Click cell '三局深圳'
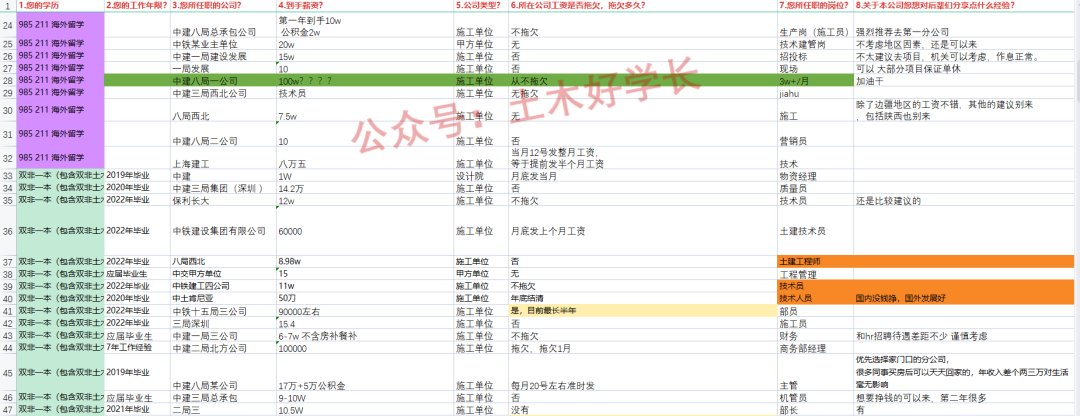Viewport: 1080px width, 416px height. (223, 323)
